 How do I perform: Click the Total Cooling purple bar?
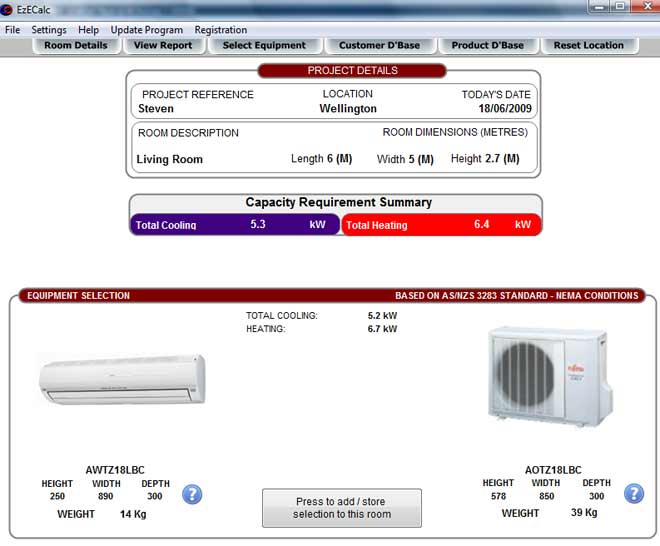click(x=235, y=225)
